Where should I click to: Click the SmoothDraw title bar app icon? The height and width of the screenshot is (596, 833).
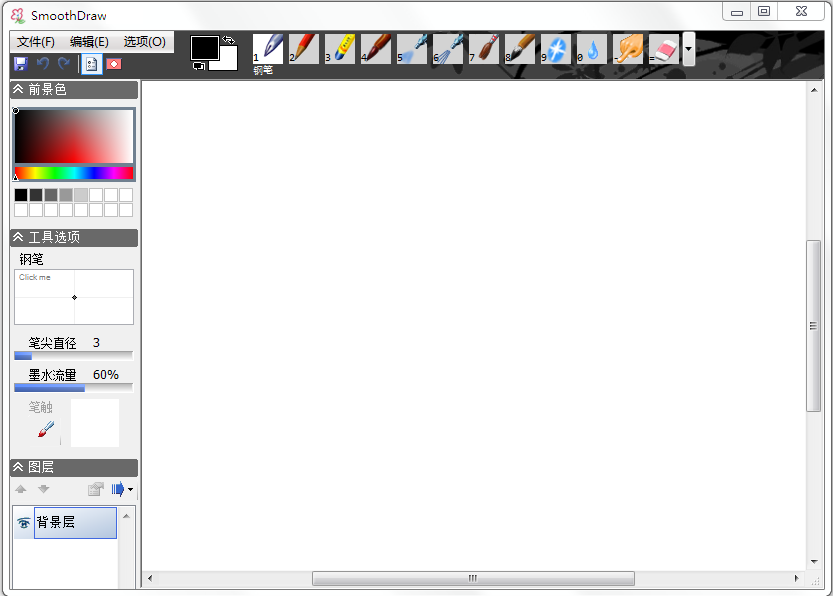tap(18, 15)
